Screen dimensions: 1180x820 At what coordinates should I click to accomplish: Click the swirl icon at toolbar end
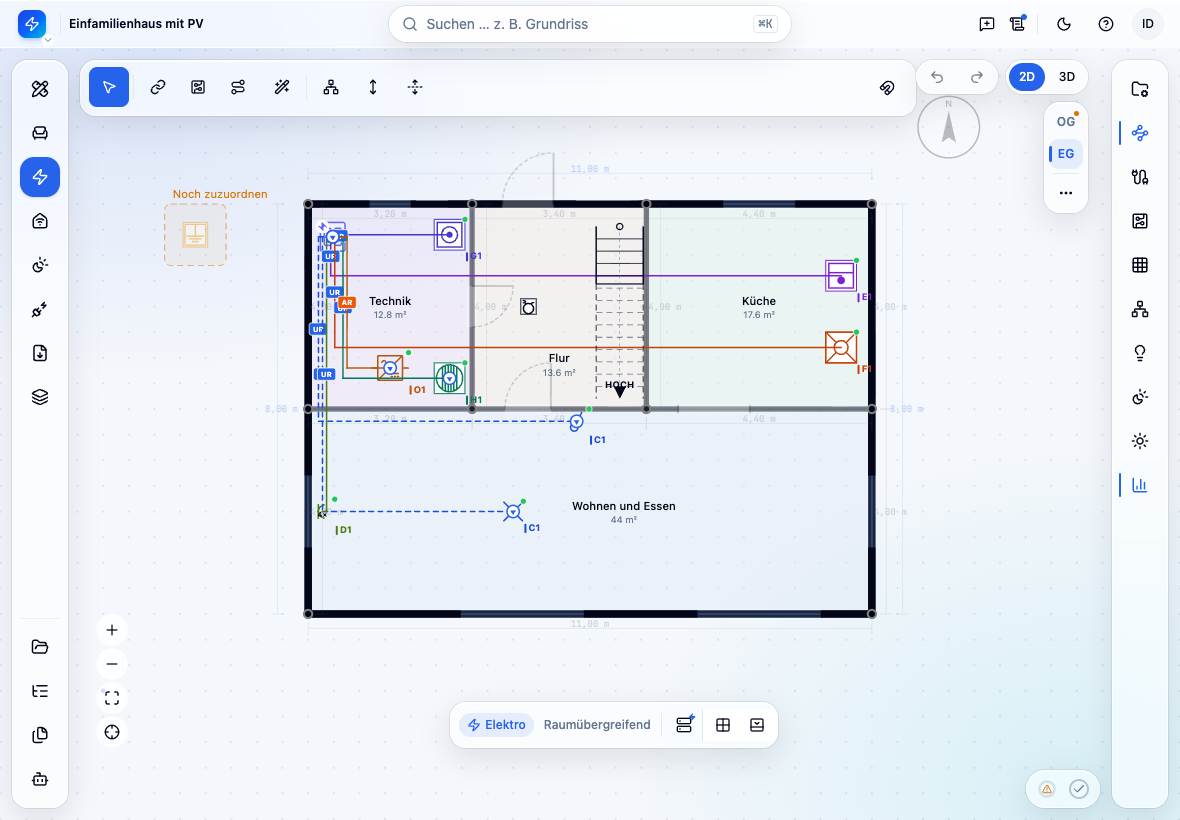pos(887,87)
